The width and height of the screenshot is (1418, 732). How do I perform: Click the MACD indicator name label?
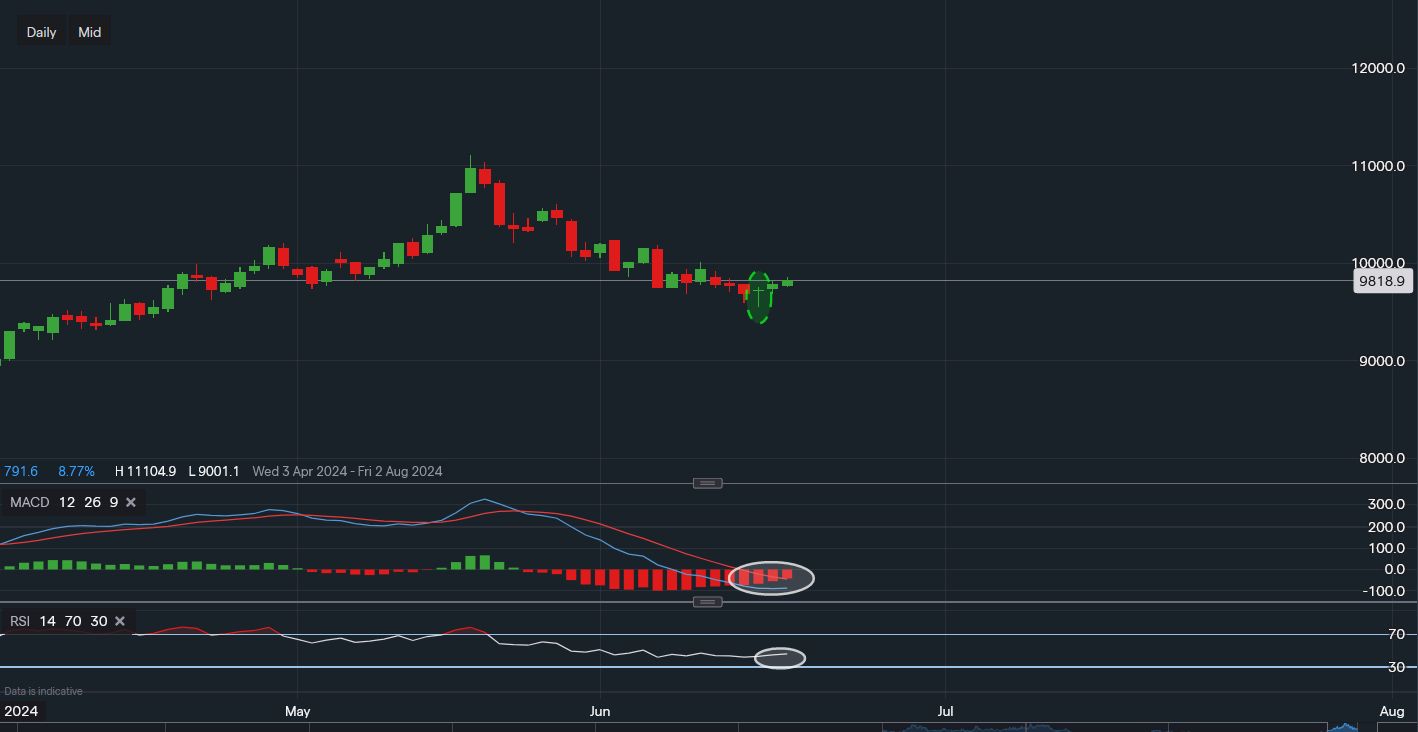[x=29, y=502]
